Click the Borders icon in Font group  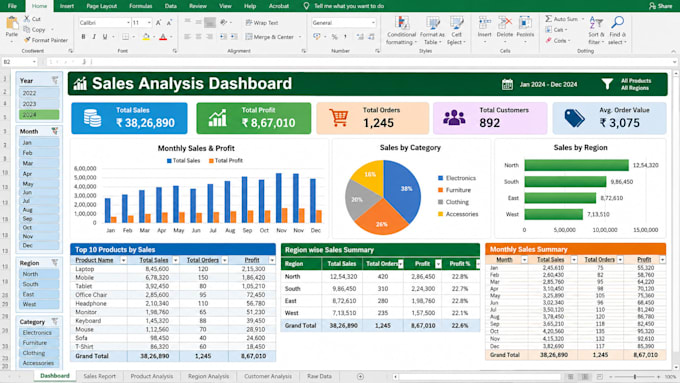[125, 37]
